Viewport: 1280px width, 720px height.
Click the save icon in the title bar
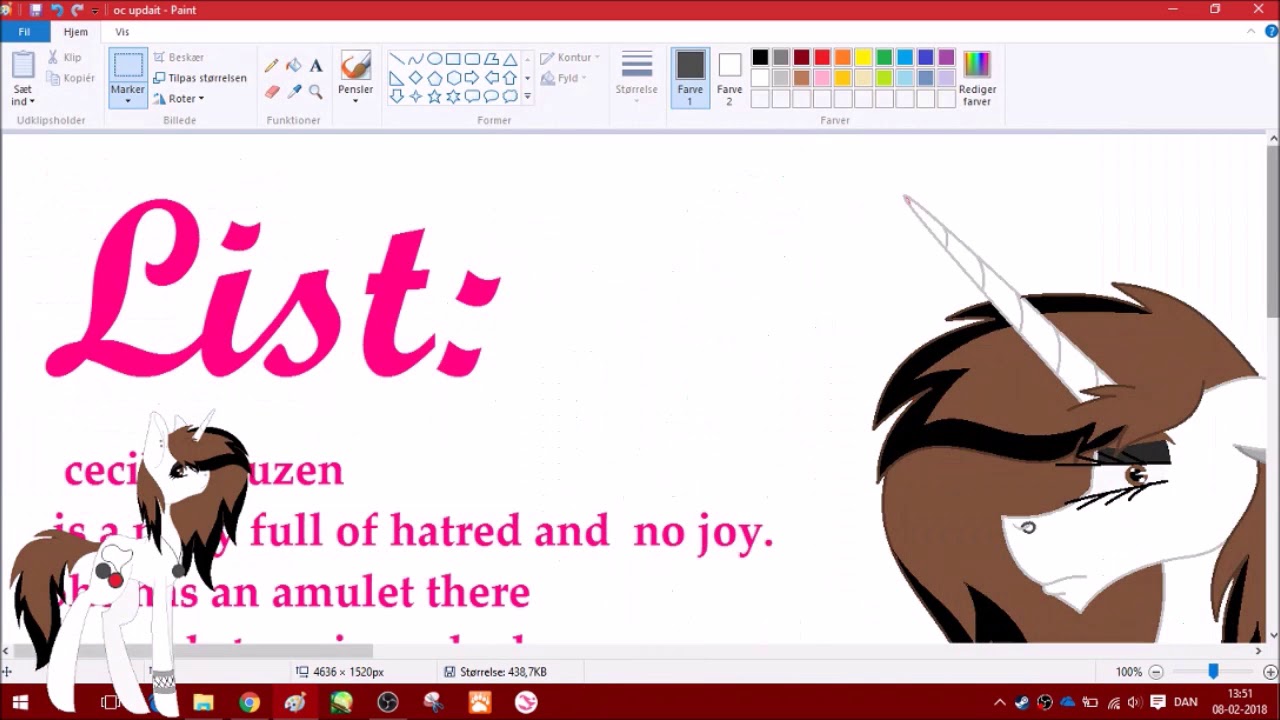35,10
